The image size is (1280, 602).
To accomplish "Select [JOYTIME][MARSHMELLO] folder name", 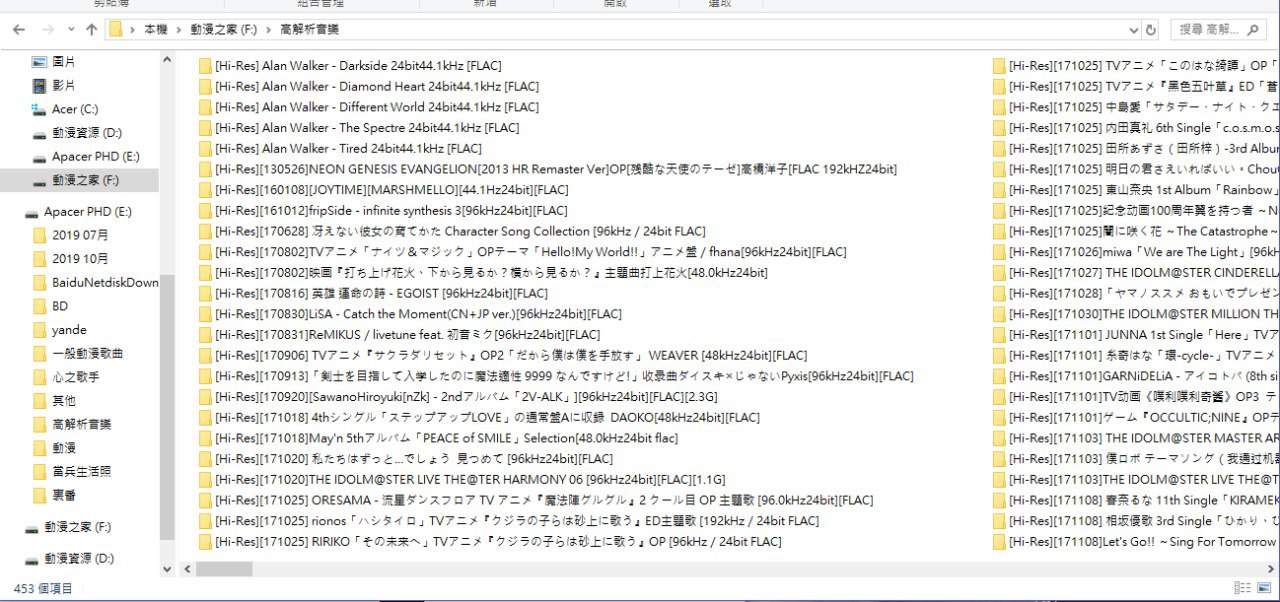I will [x=391, y=190].
